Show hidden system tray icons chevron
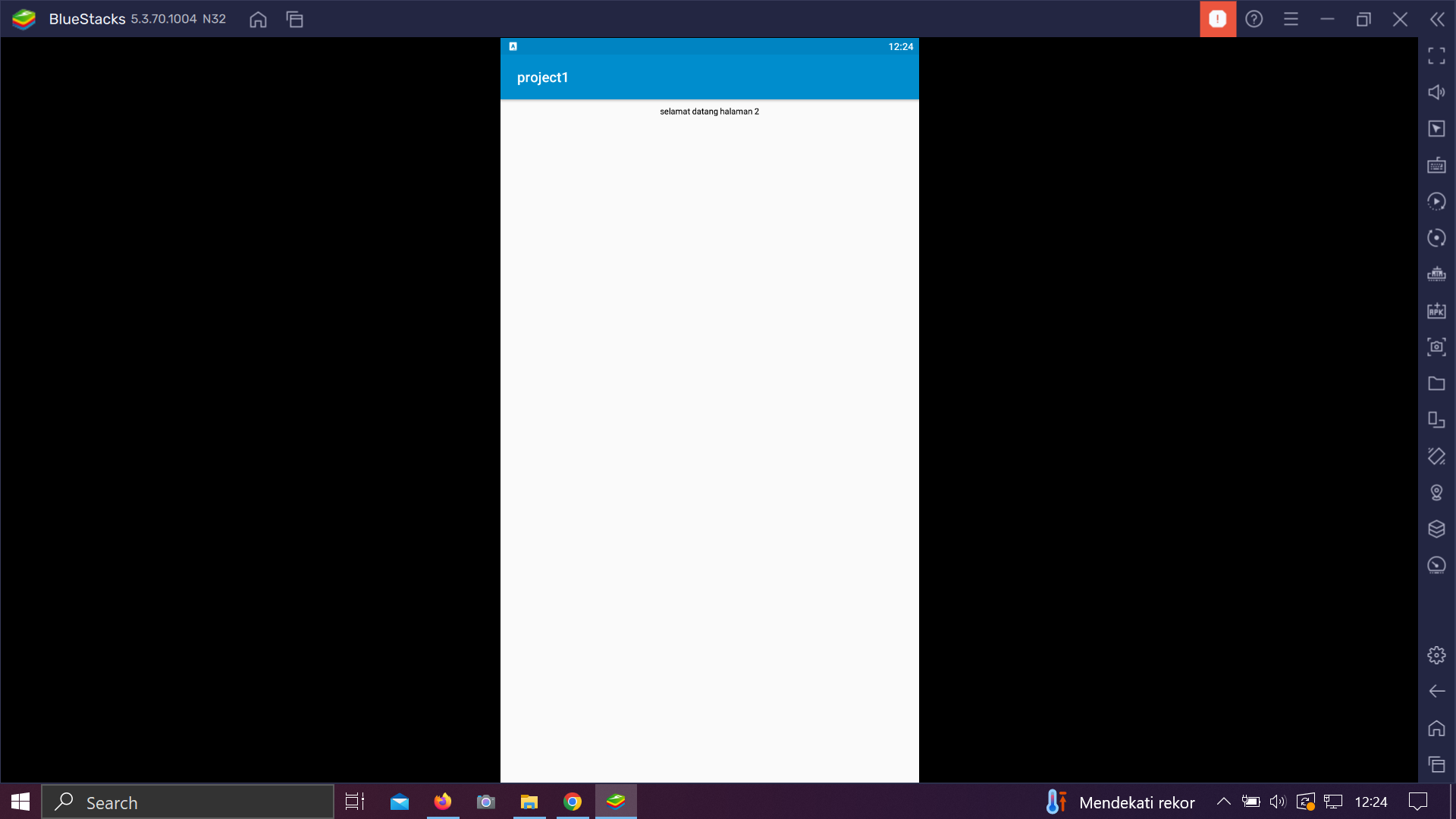Screen dimensions: 1456x819 (1223, 802)
